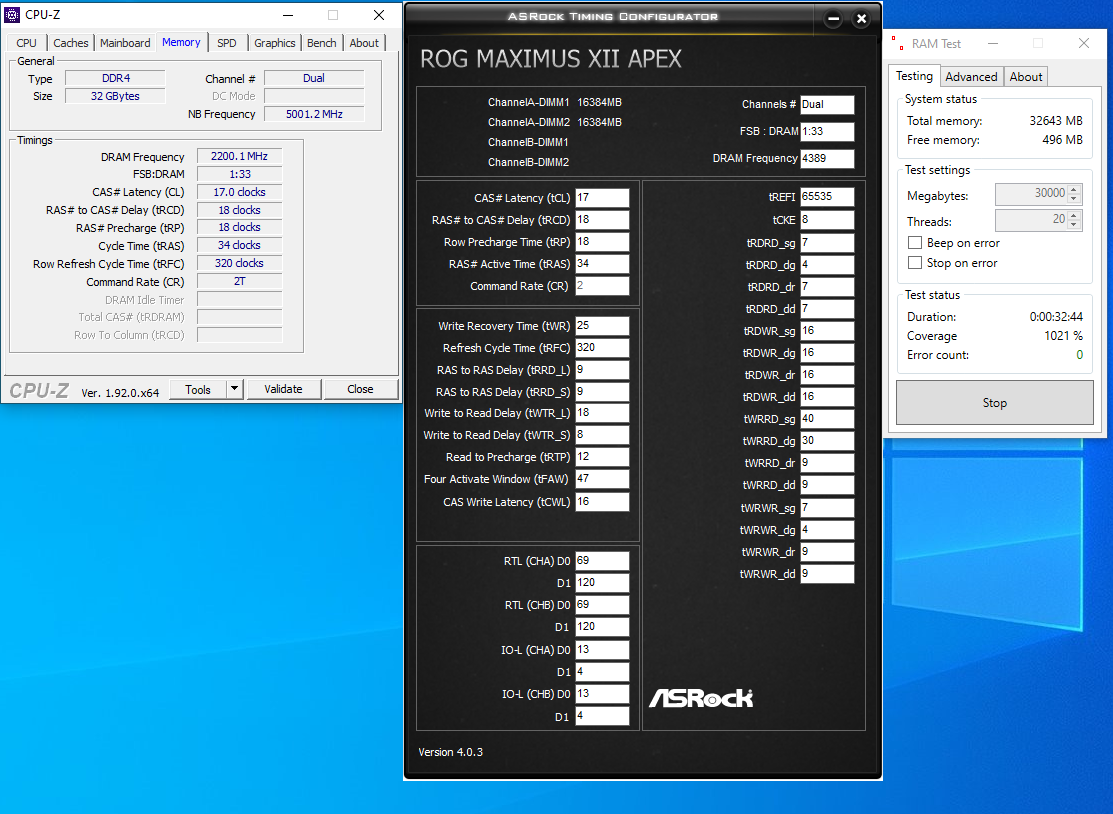This screenshot has height=814, width=1113.
Task: Click the tRCD field showing 18 in Configurator
Action: point(602,219)
